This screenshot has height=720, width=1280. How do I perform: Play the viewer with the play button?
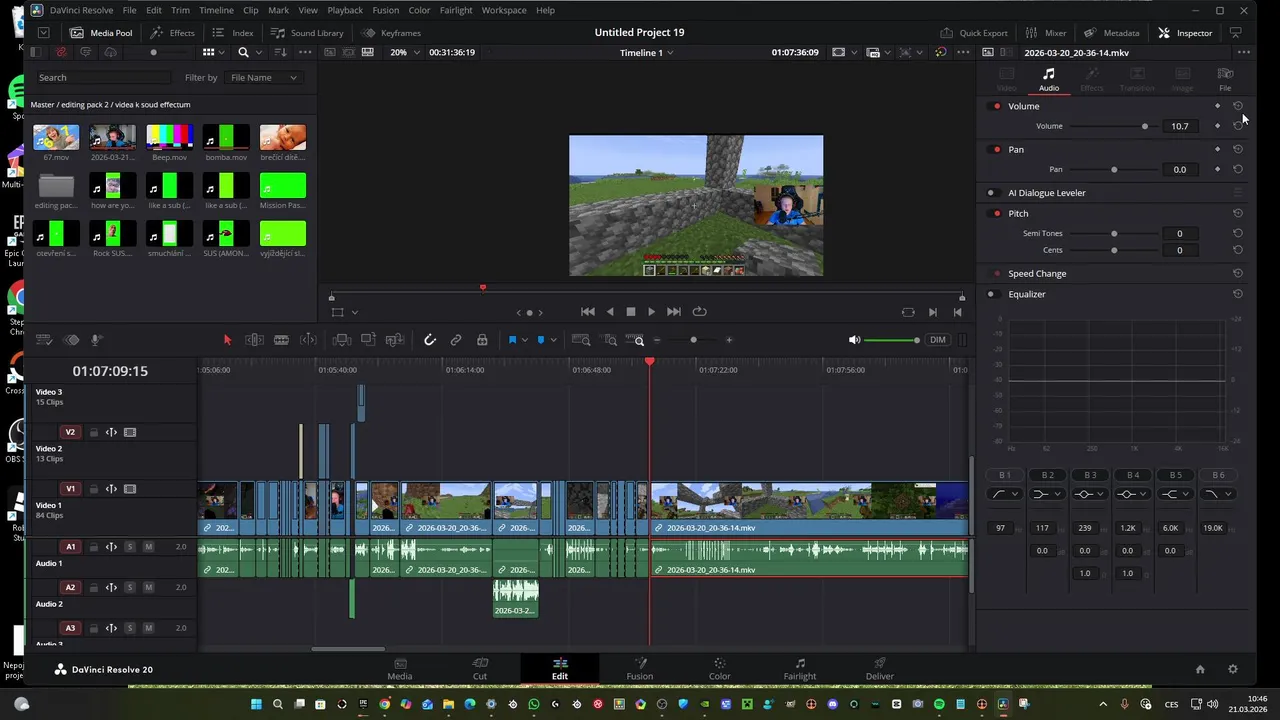pos(651,312)
